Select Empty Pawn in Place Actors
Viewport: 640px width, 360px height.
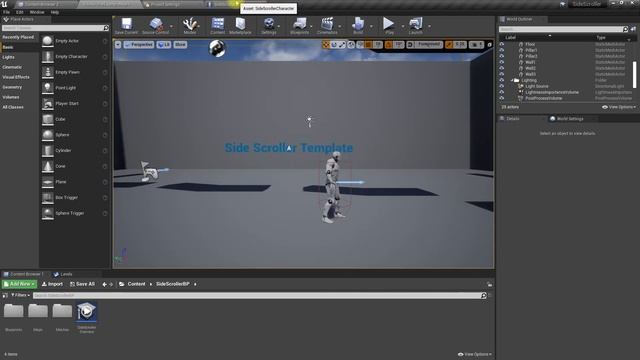[75, 72]
